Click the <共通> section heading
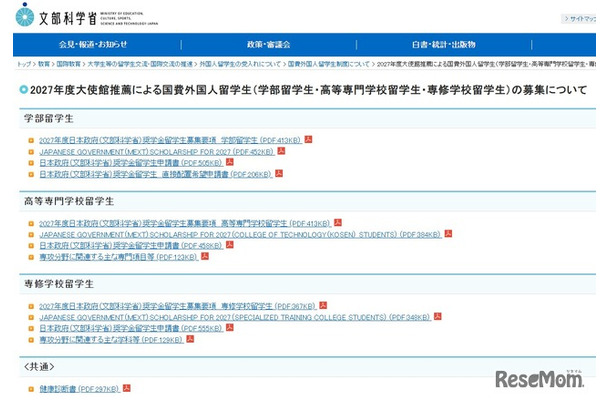The height and width of the screenshot is (400, 610). coord(39,367)
